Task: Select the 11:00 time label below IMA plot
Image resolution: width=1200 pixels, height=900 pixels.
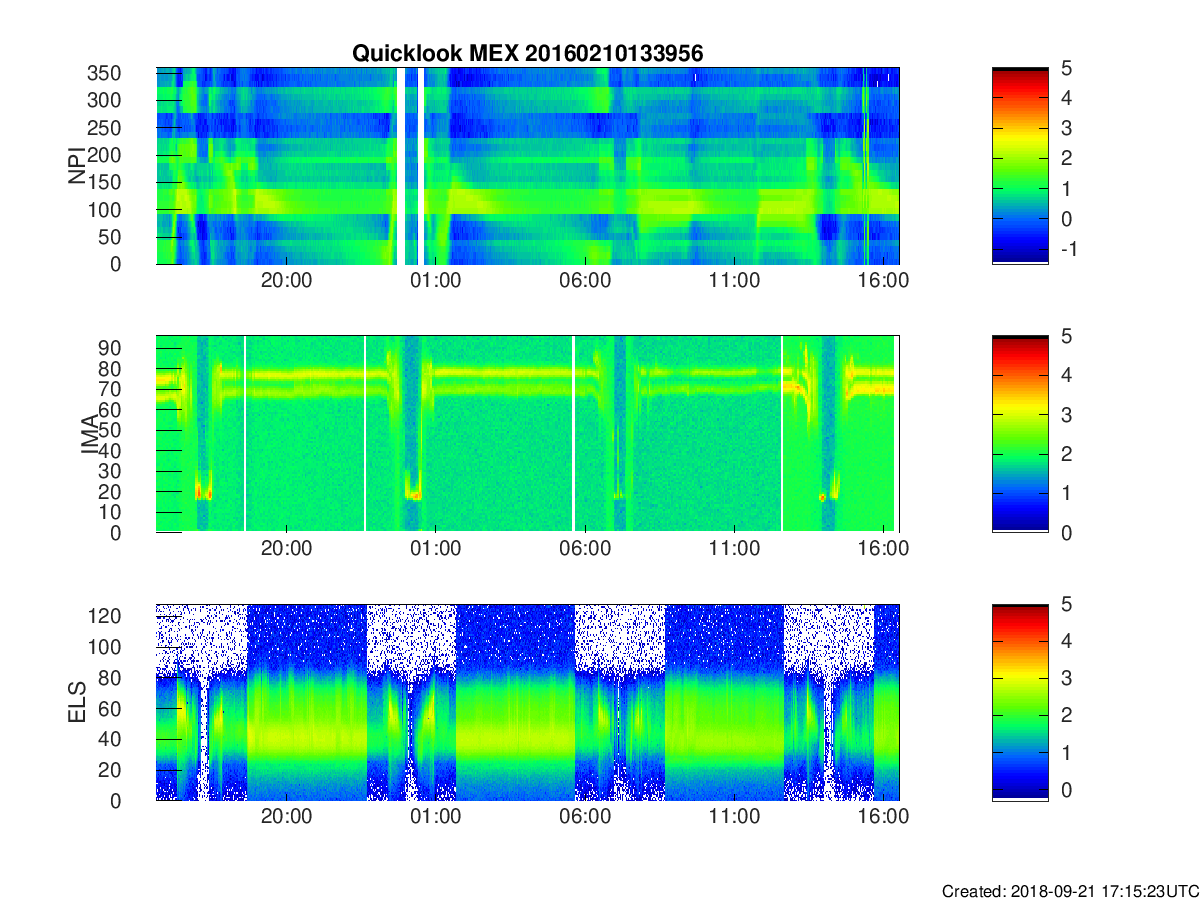Action: (734, 551)
